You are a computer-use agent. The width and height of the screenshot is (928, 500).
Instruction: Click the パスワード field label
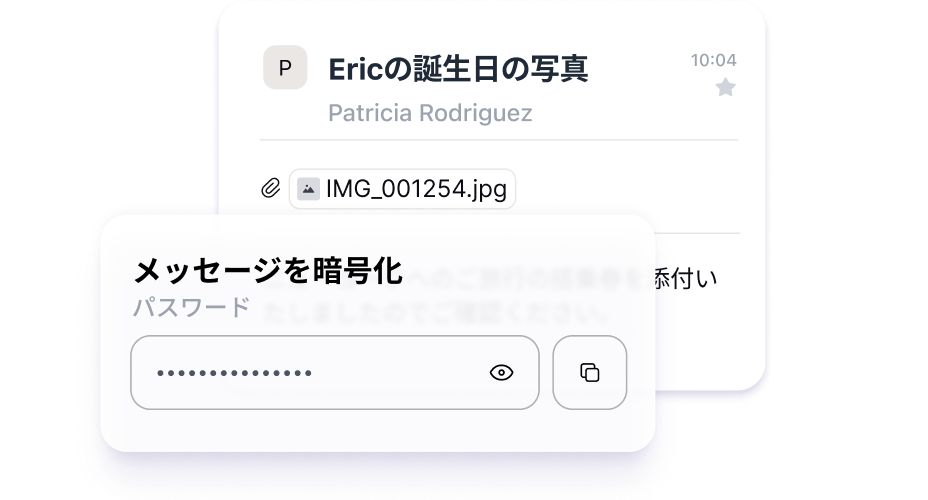pos(192,307)
